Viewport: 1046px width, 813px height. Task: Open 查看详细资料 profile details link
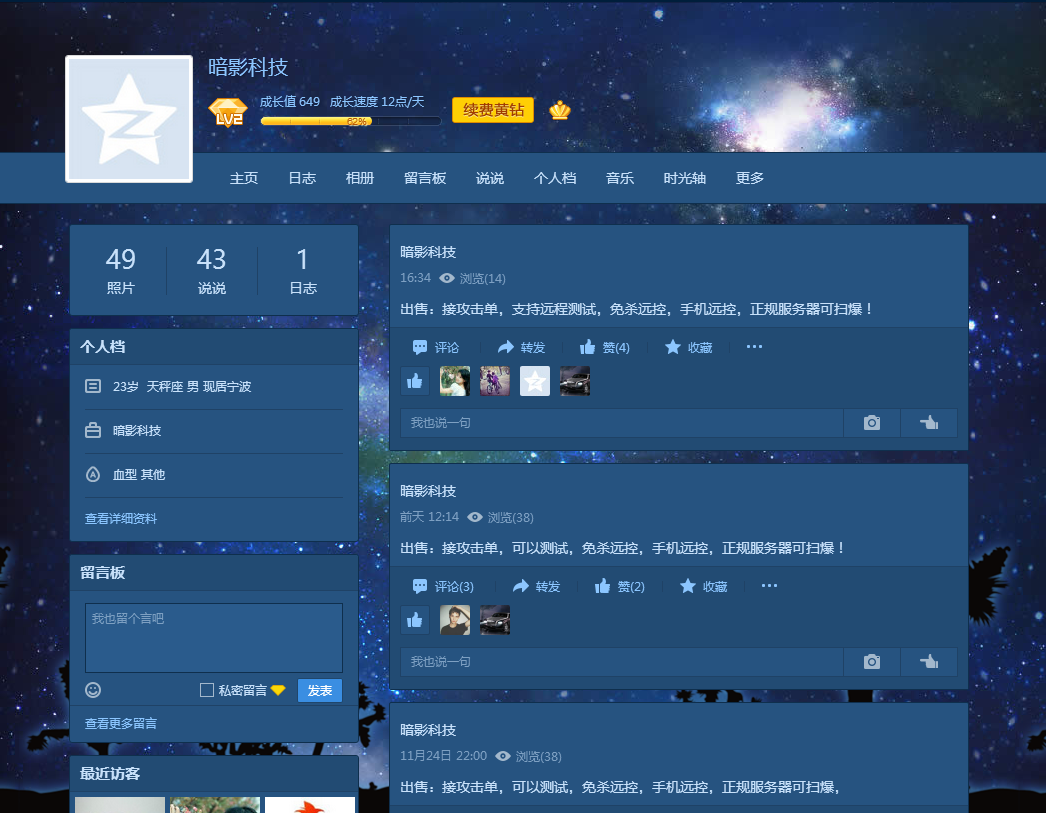[119, 519]
